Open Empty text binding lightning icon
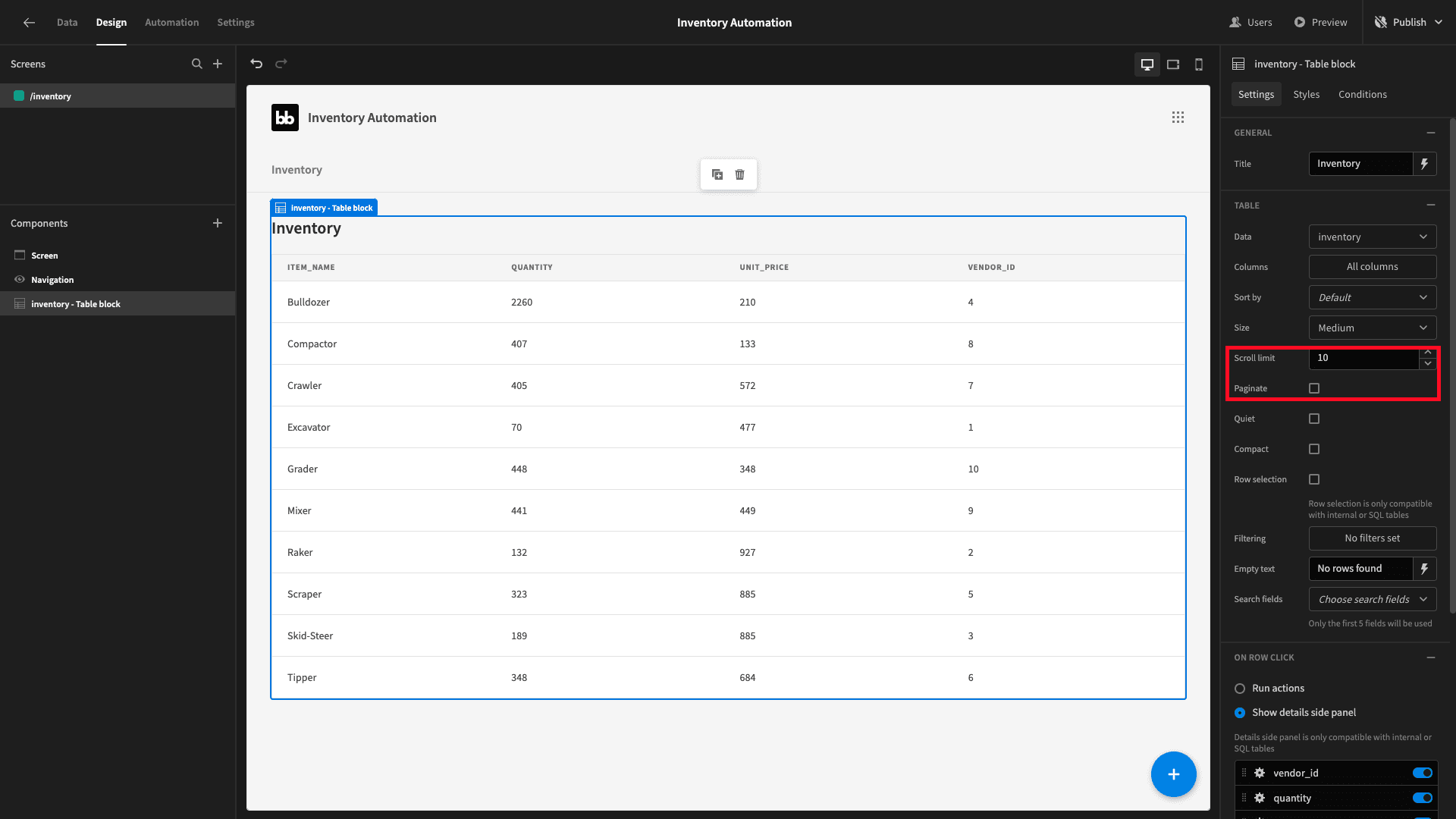 tap(1425, 569)
